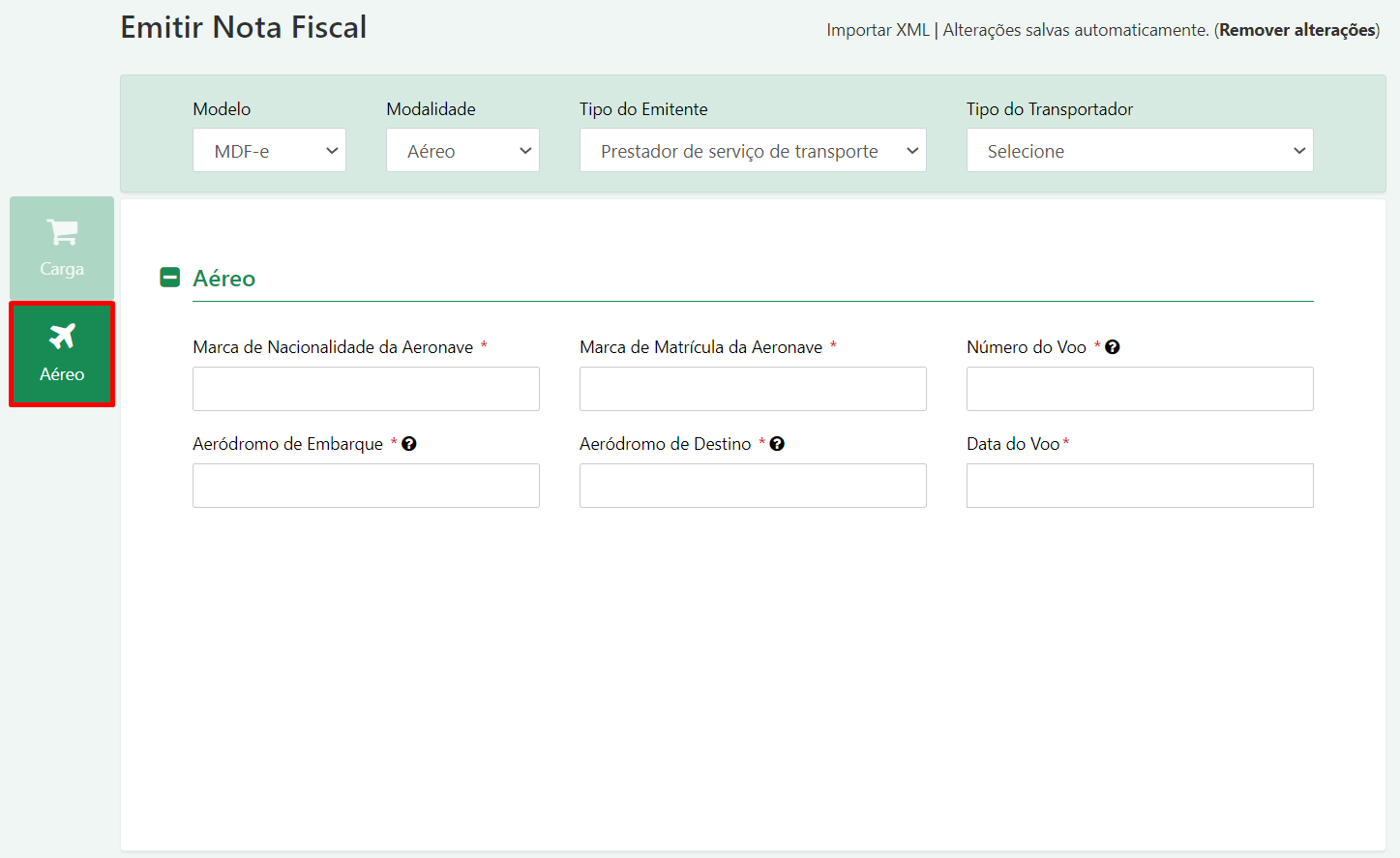Click the help icon beside Aeródromo de Destino
The width and height of the screenshot is (1400, 858).
point(777,444)
